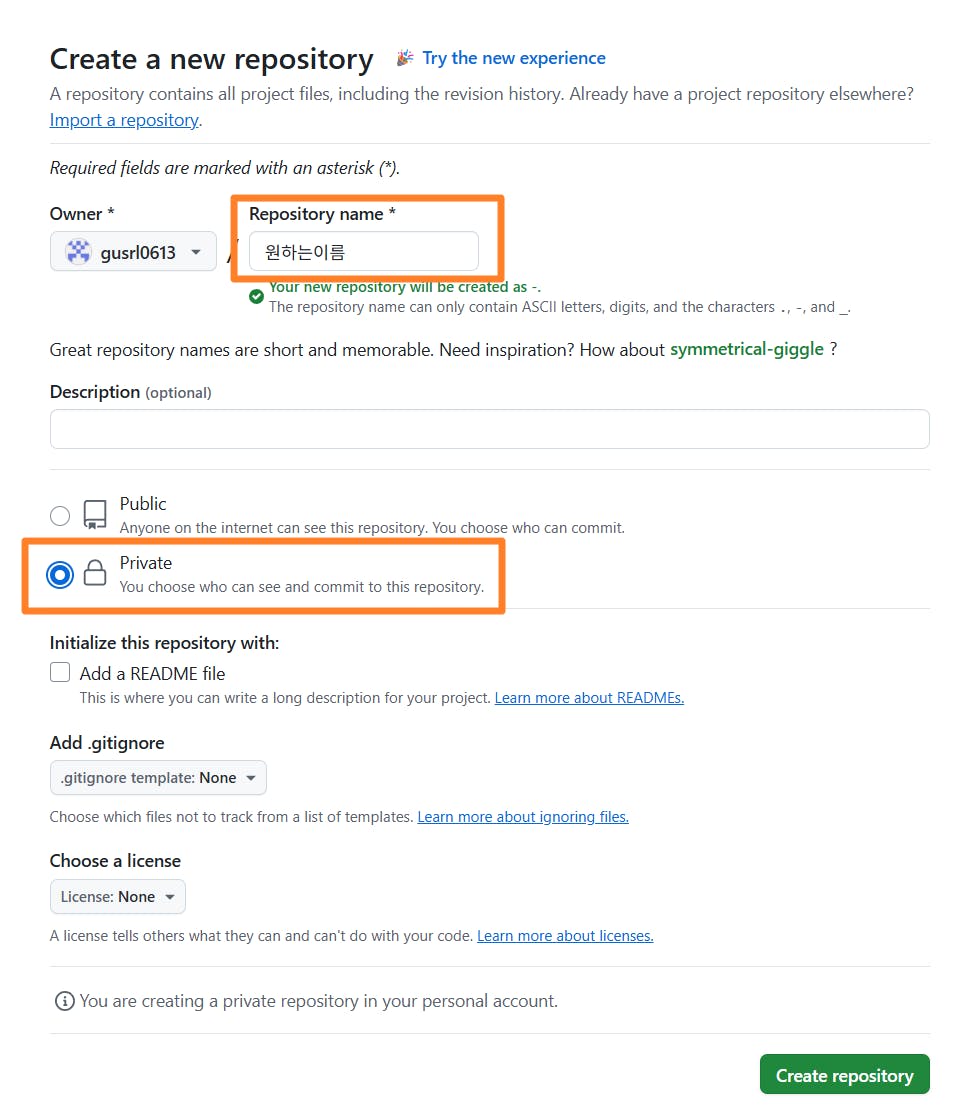The height and width of the screenshot is (1115, 953).
Task: Click the party popper icon beside new experience
Action: click(x=405, y=58)
